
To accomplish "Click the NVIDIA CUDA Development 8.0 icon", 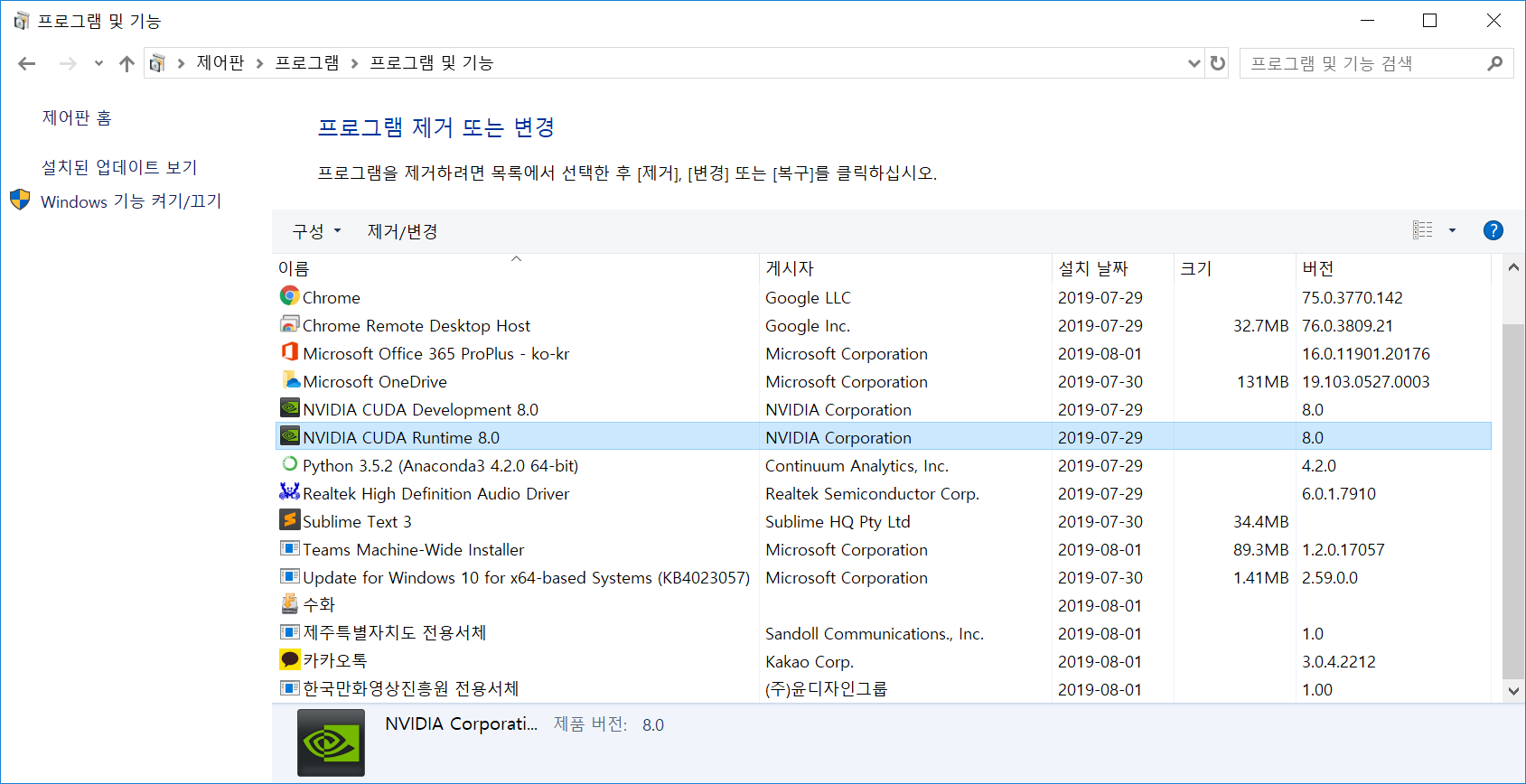I will tap(289, 408).
